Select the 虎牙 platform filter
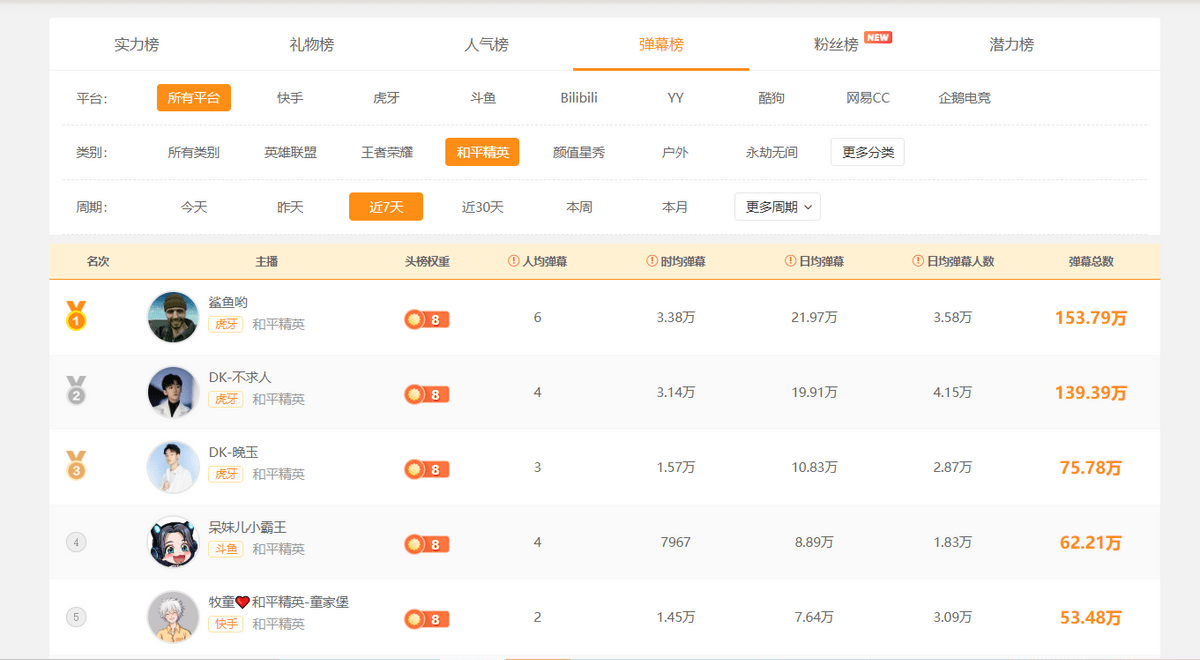The image size is (1200, 660). coord(386,98)
